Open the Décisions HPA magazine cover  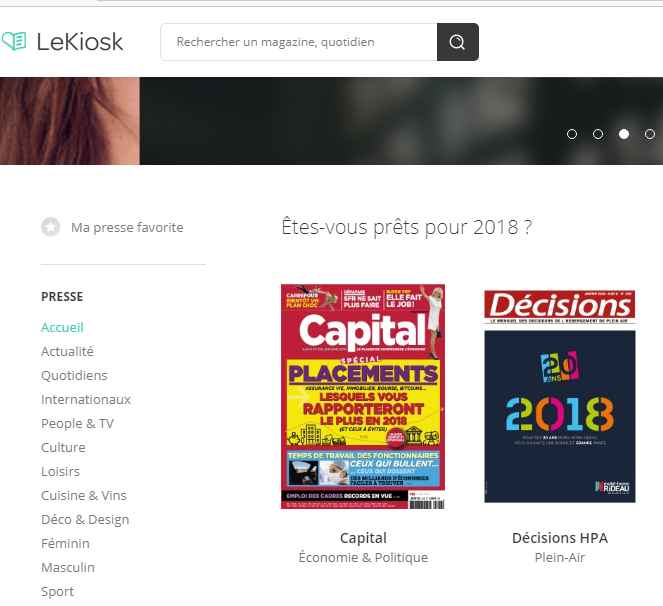[x=559, y=397]
